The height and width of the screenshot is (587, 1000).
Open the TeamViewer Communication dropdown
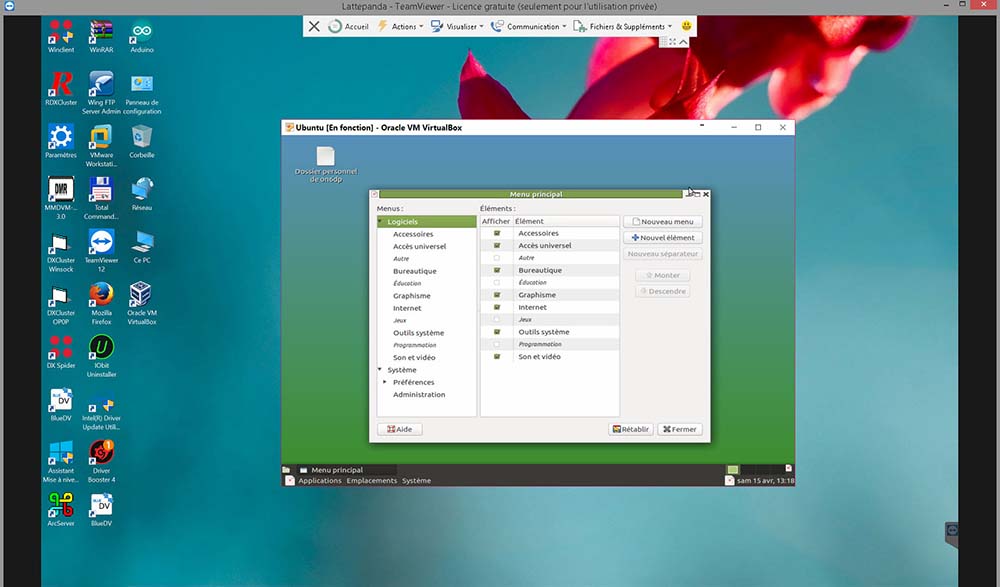coord(529,26)
